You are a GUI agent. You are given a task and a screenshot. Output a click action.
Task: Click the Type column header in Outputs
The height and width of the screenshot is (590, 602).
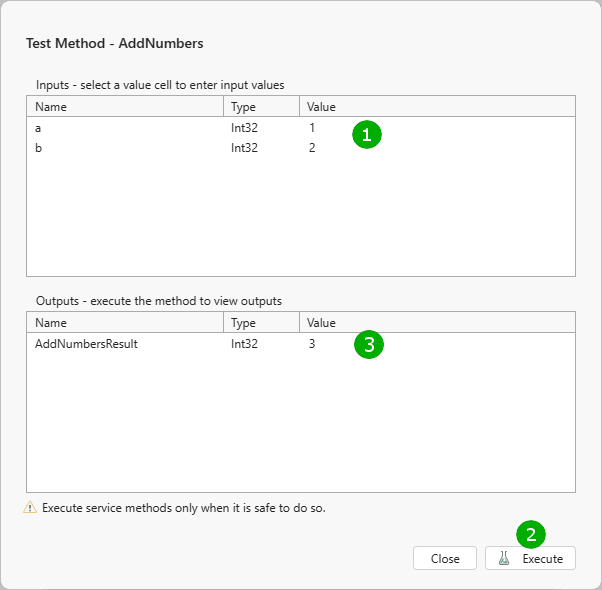[x=244, y=323]
